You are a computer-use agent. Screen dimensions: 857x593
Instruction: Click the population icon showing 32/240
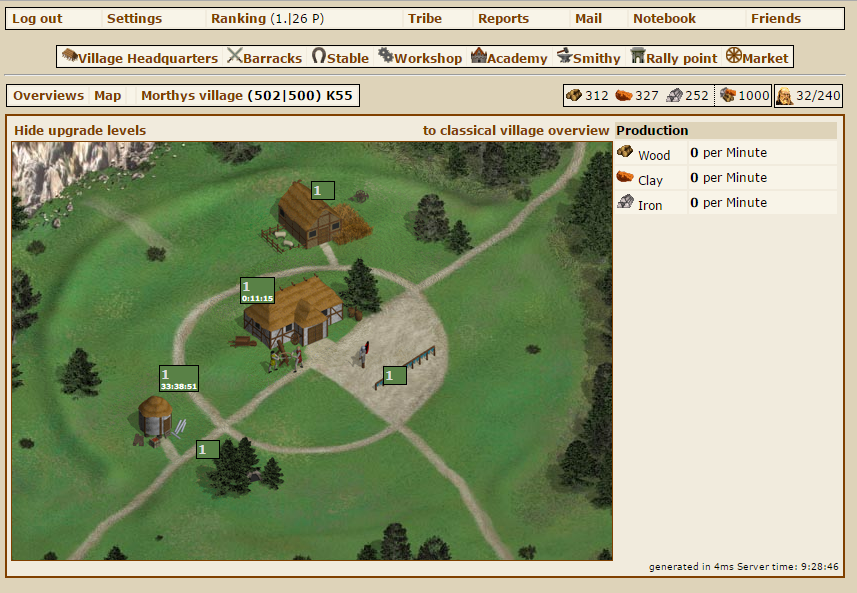(784, 96)
